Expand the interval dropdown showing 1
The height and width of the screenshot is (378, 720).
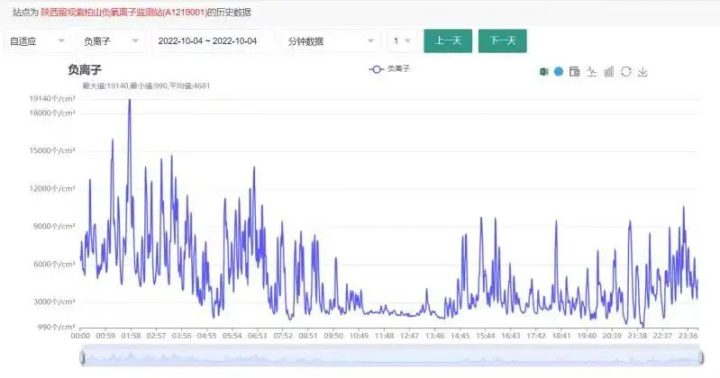pyautogui.click(x=402, y=41)
